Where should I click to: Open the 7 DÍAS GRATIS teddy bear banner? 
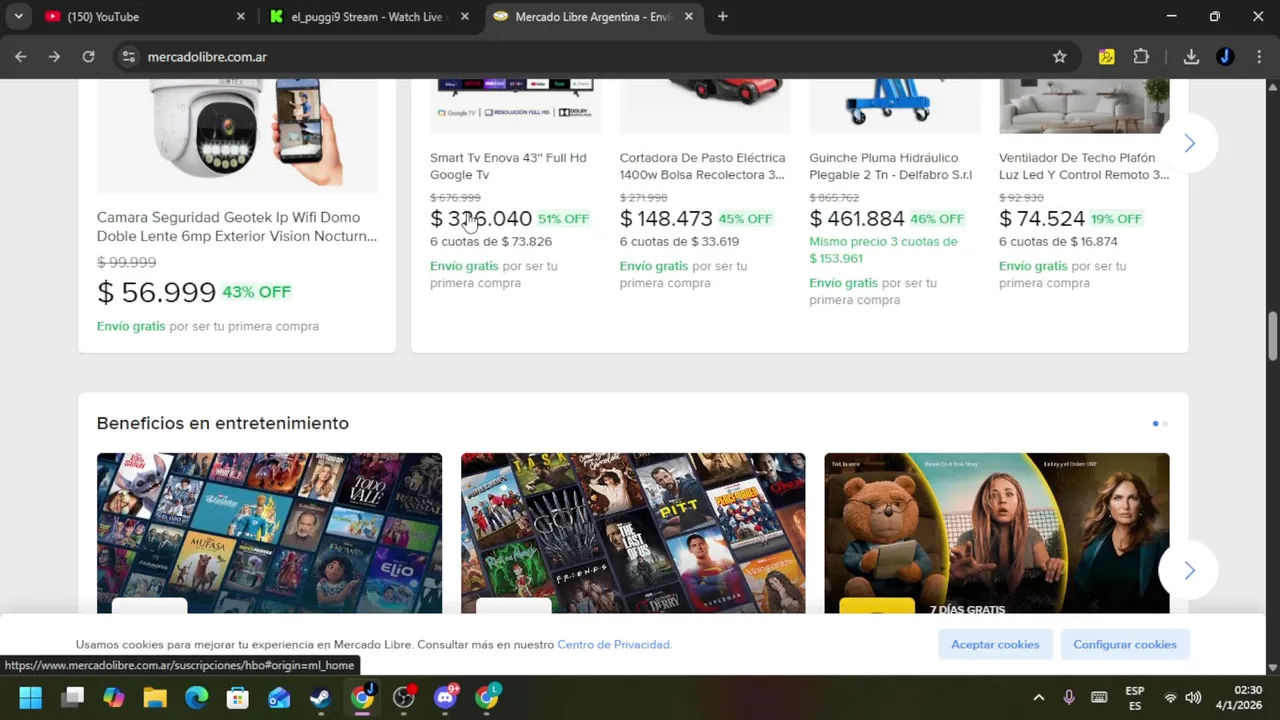[997, 533]
